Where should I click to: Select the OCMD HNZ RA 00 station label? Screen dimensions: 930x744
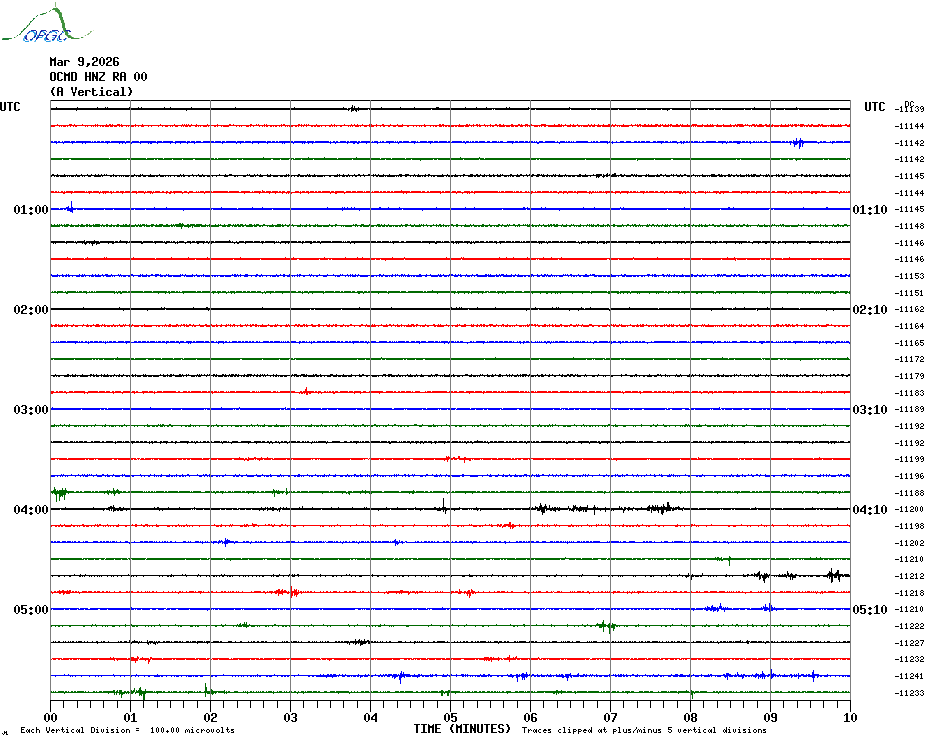(98, 77)
